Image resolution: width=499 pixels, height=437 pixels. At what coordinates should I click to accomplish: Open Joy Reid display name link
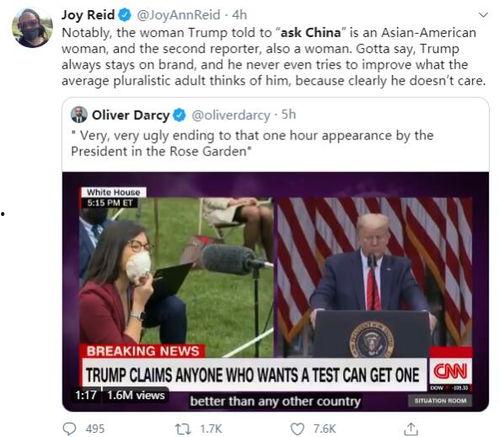click(88, 15)
